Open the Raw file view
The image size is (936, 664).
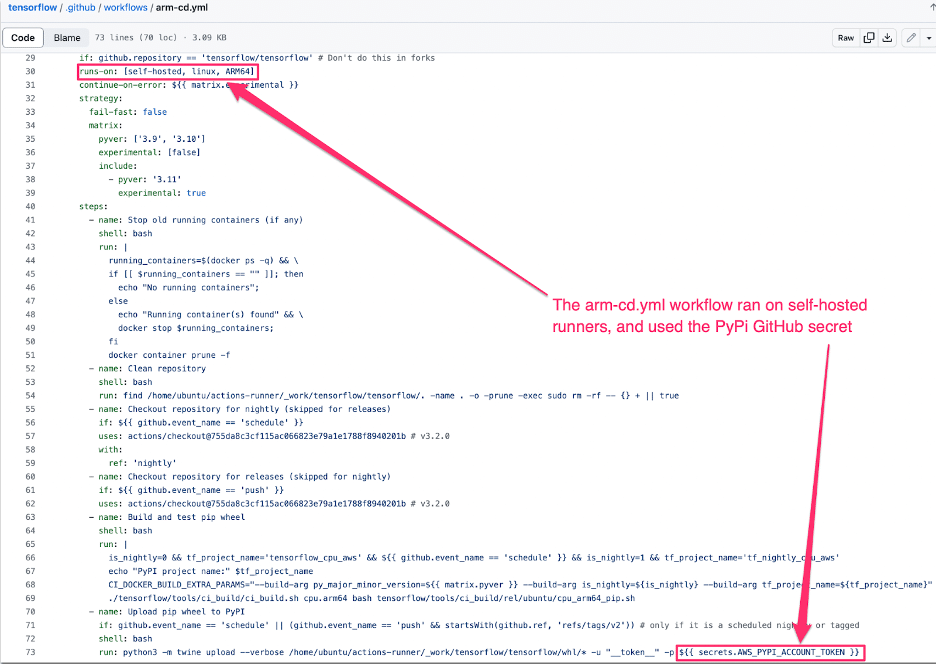(x=846, y=38)
